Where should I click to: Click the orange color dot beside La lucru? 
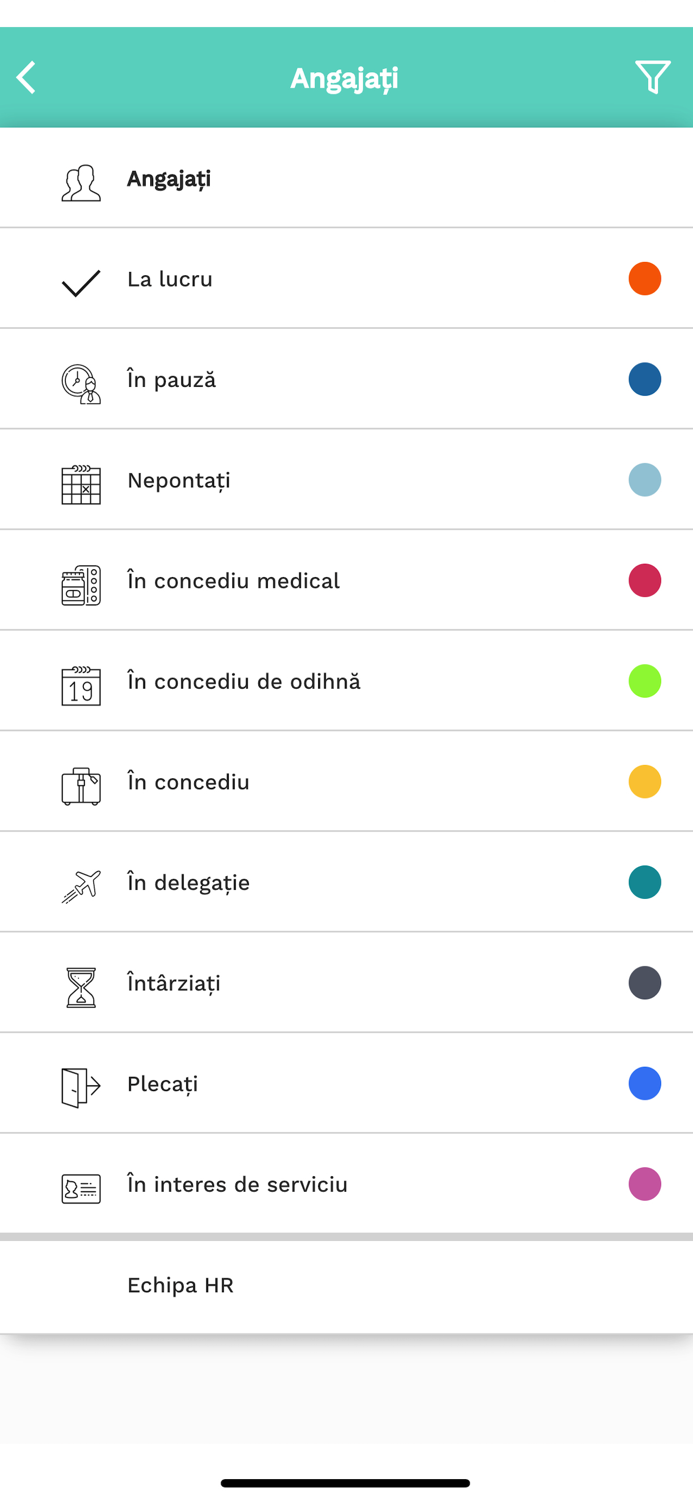pyautogui.click(x=645, y=279)
